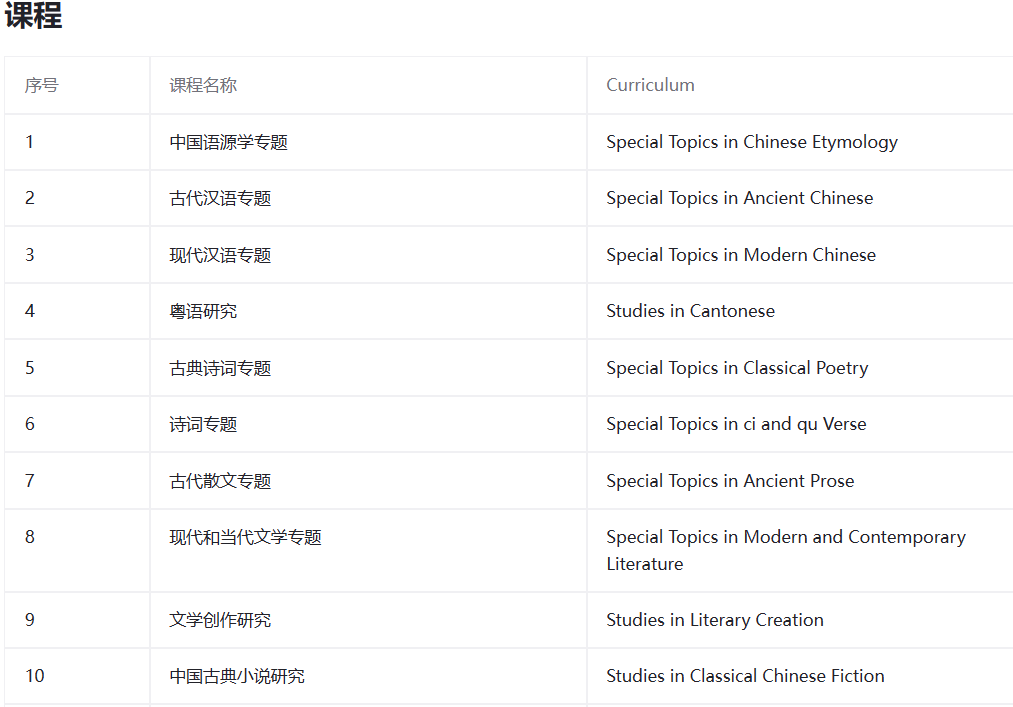Click row number 5 in 序号 column
The height and width of the screenshot is (707, 1013).
[30, 368]
